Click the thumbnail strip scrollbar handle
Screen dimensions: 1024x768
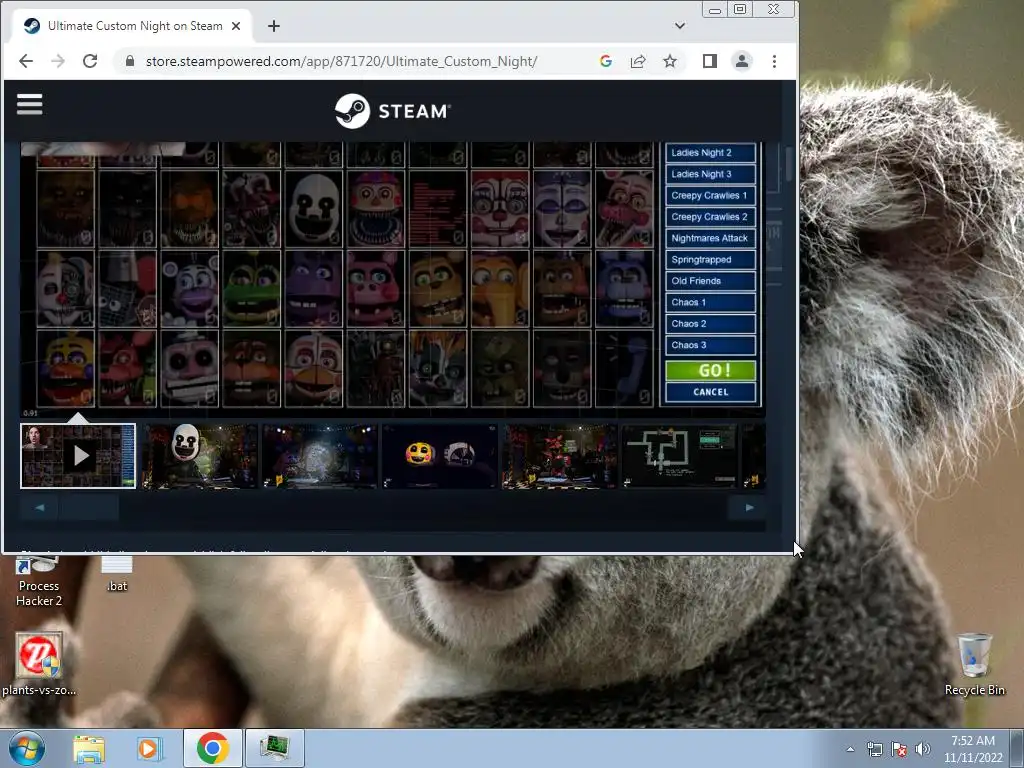[x=89, y=507]
